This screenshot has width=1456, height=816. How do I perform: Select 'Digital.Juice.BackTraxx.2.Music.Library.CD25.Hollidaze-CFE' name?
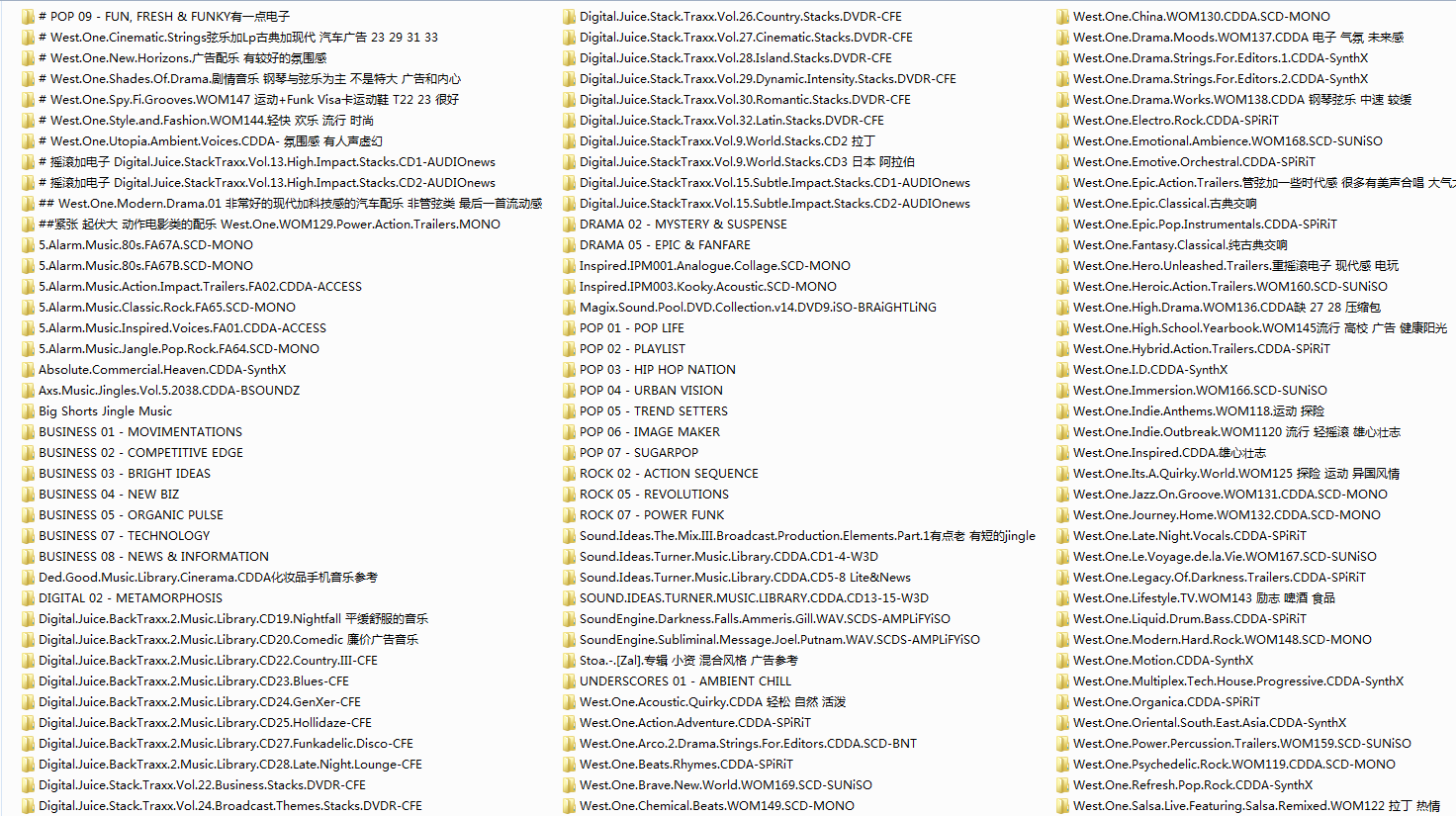point(205,723)
